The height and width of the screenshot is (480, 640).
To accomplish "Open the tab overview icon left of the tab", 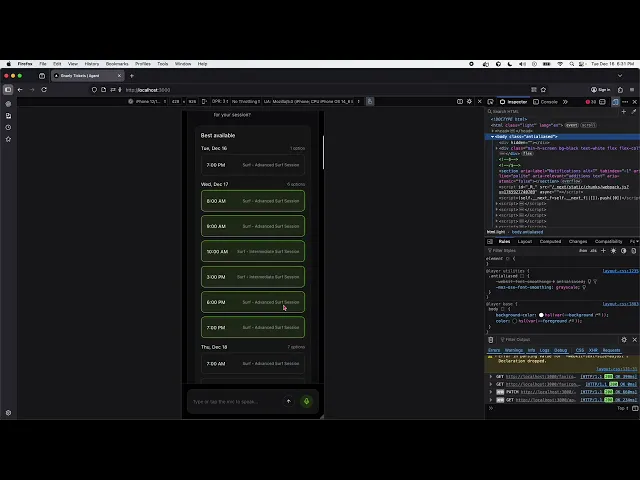I will coord(42,76).
